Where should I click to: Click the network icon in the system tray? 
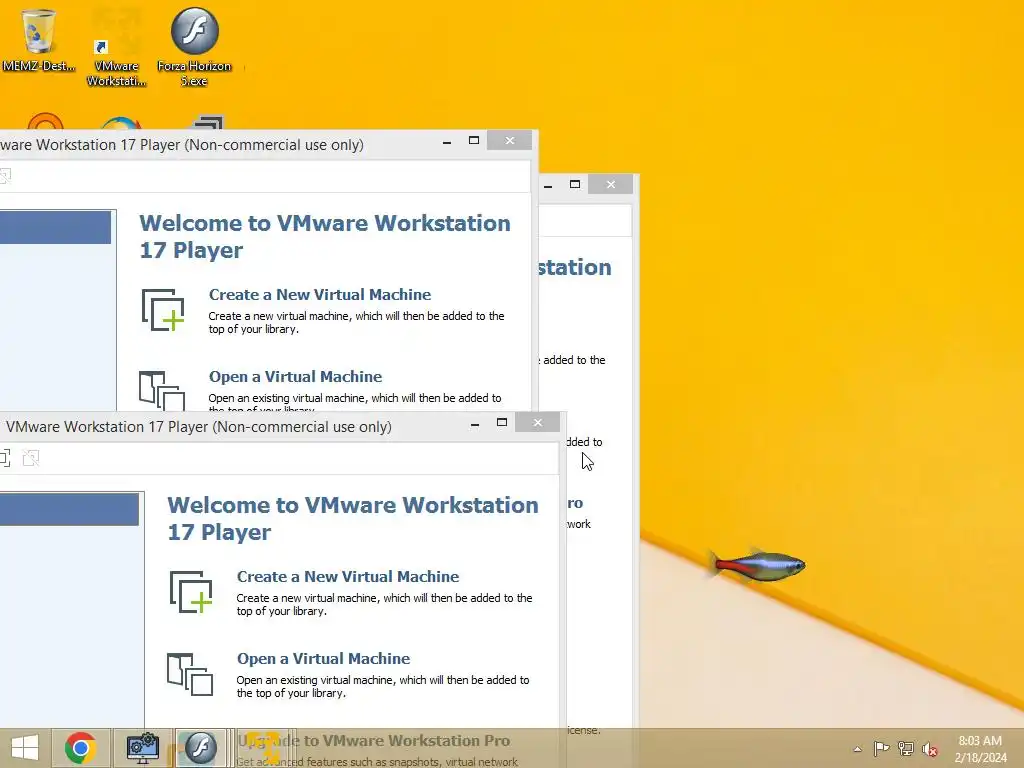click(906, 748)
